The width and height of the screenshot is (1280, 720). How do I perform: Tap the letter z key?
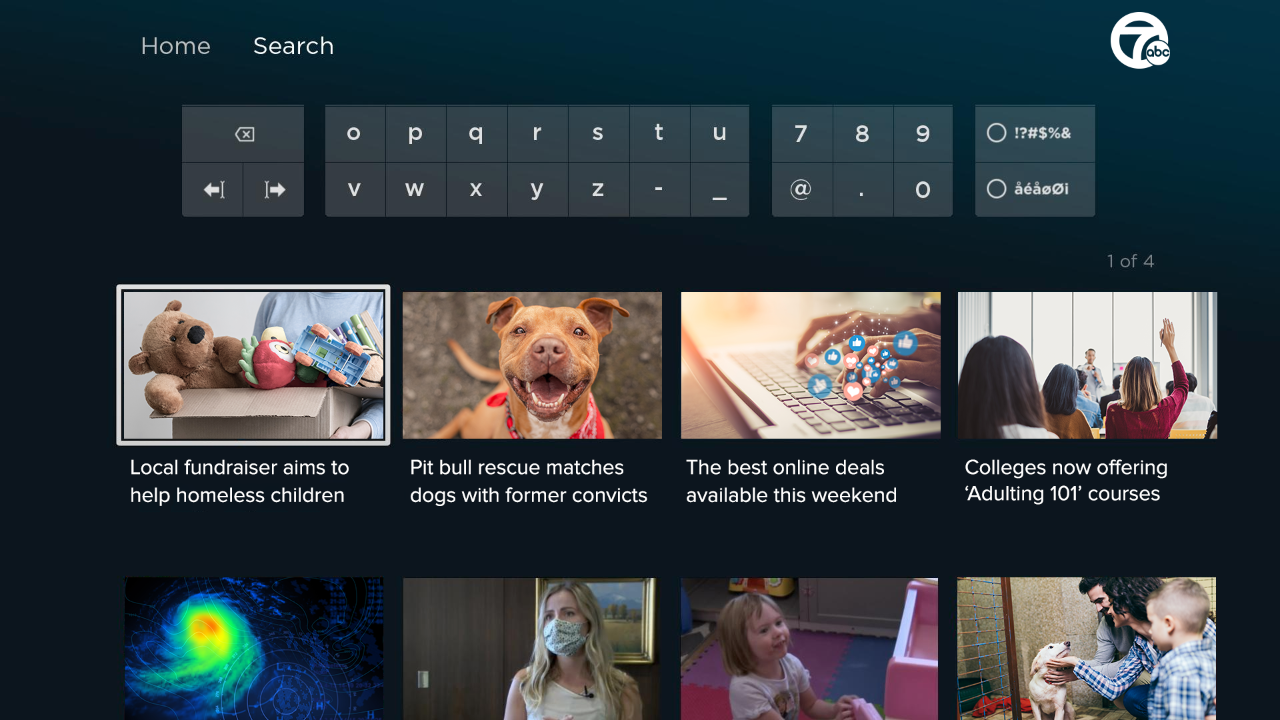598,190
